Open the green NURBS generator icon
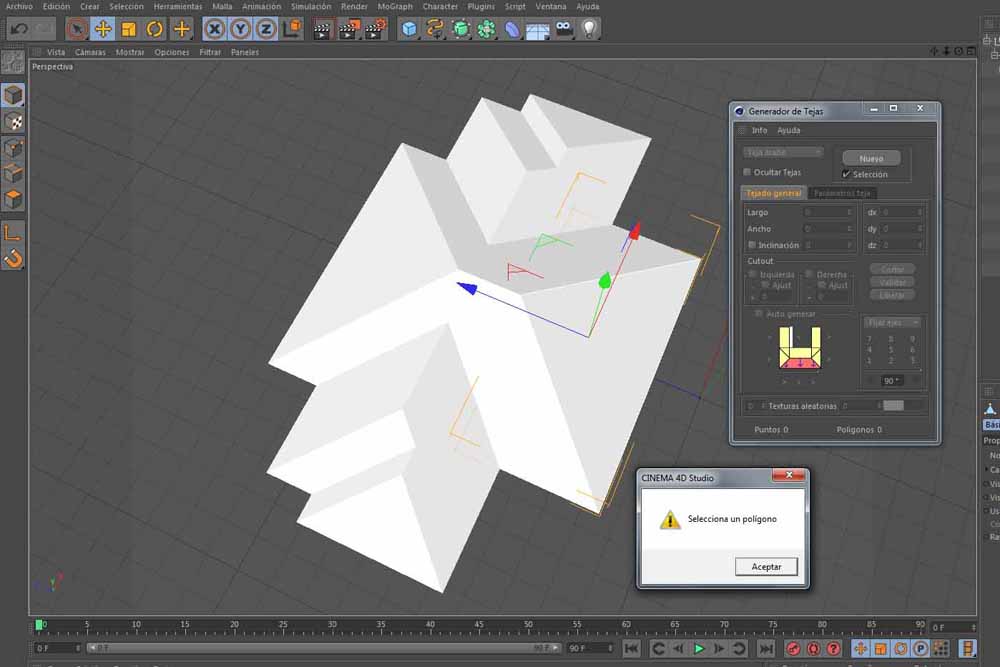 [460, 29]
